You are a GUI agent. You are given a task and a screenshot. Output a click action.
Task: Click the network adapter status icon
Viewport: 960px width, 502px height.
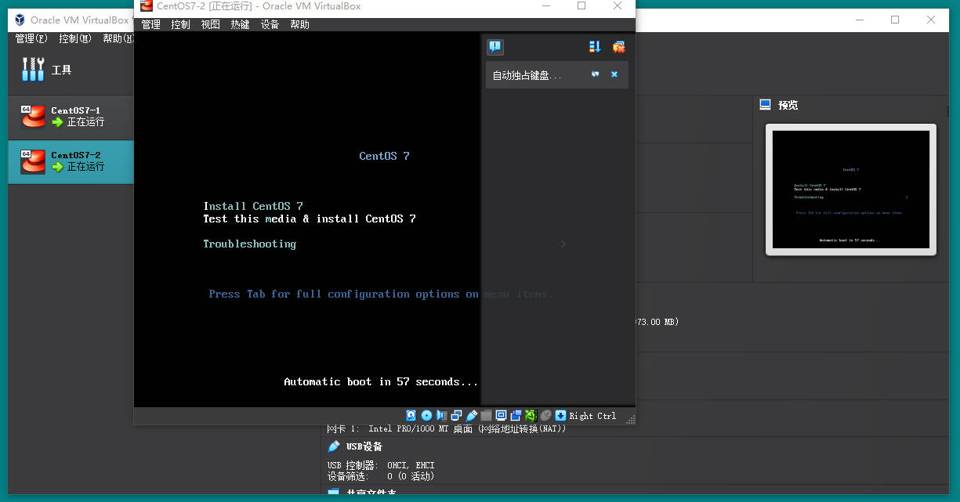456,415
